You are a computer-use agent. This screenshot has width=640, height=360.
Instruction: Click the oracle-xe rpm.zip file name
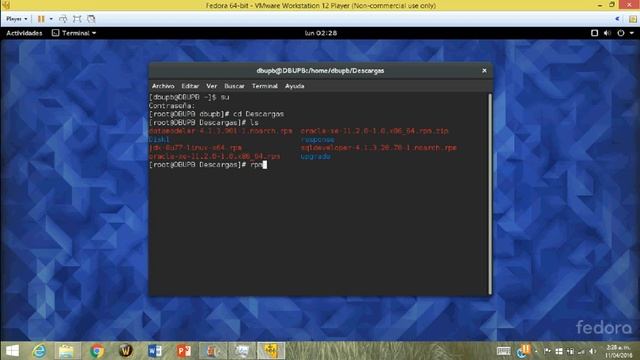[x=374, y=131]
